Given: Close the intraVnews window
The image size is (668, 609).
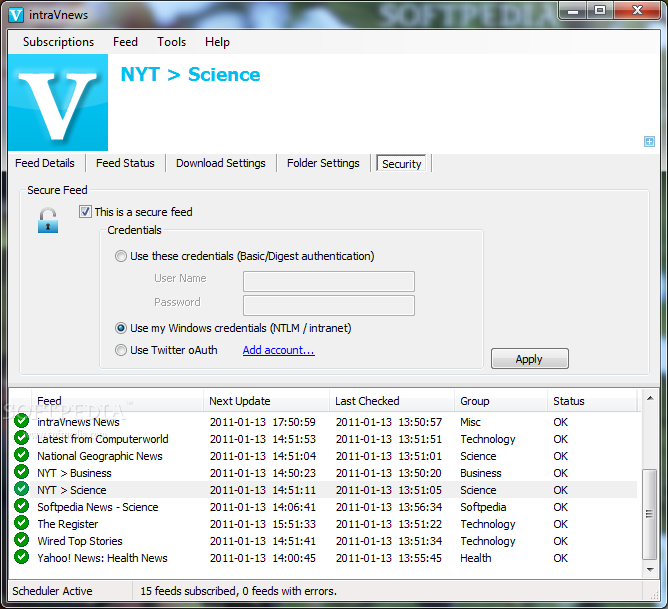Looking at the screenshot, I should (x=637, y=11).
